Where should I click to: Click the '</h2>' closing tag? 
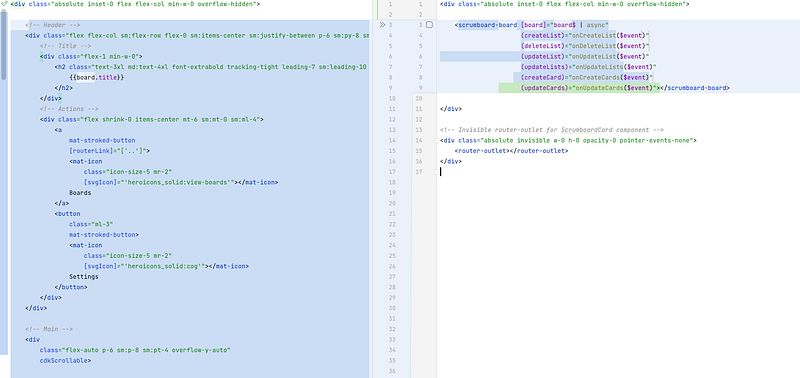tap(64, 88)
